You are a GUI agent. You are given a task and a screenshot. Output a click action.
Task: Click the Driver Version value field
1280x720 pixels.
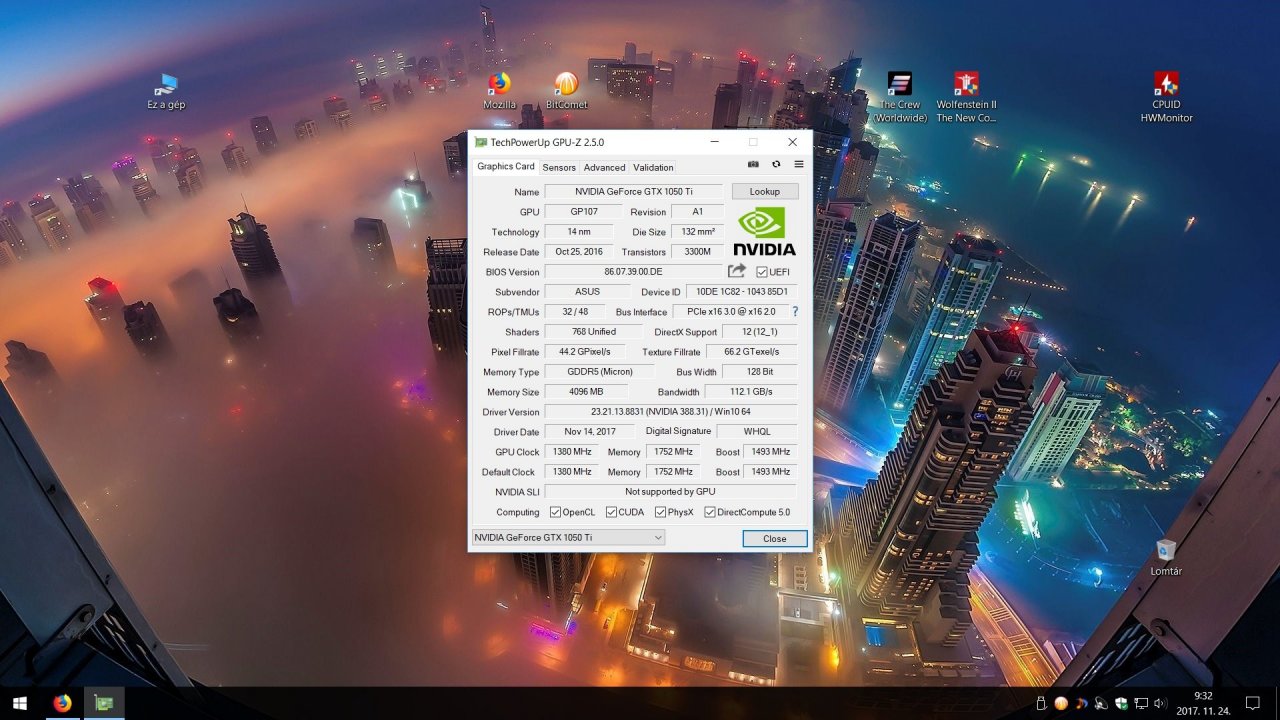671,412
